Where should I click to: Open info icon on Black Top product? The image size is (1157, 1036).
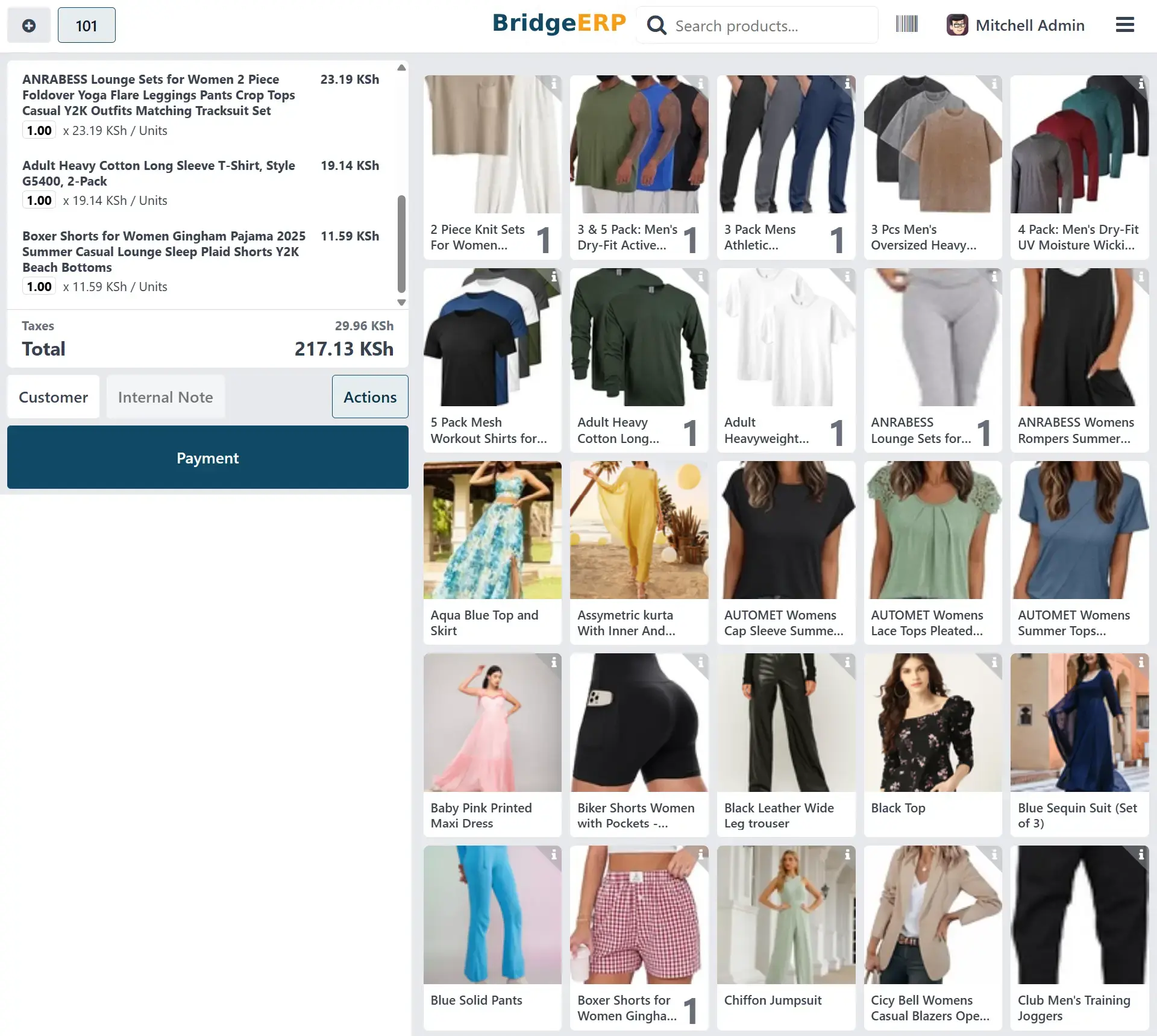(x=994, y=662)
